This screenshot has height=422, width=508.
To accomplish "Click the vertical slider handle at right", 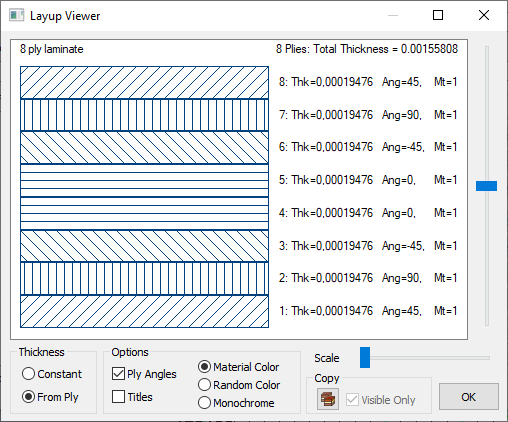I will click(486, 186).
